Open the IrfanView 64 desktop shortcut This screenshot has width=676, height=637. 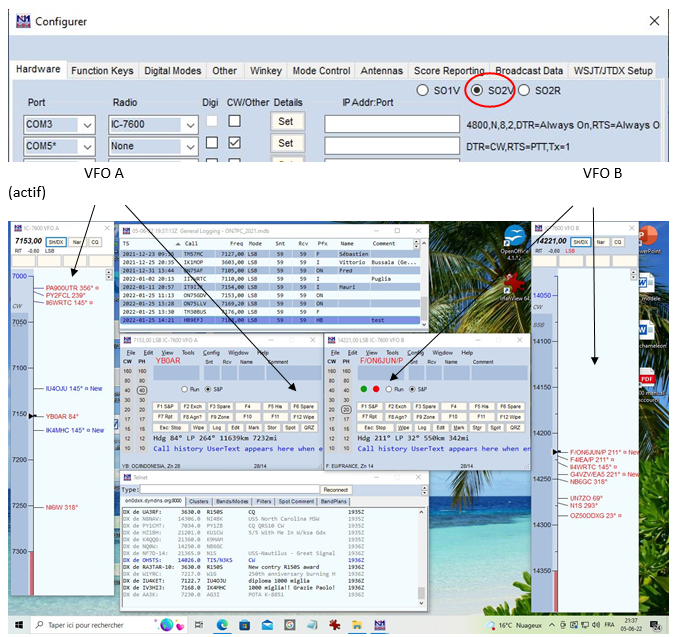(x=514, y=287)
